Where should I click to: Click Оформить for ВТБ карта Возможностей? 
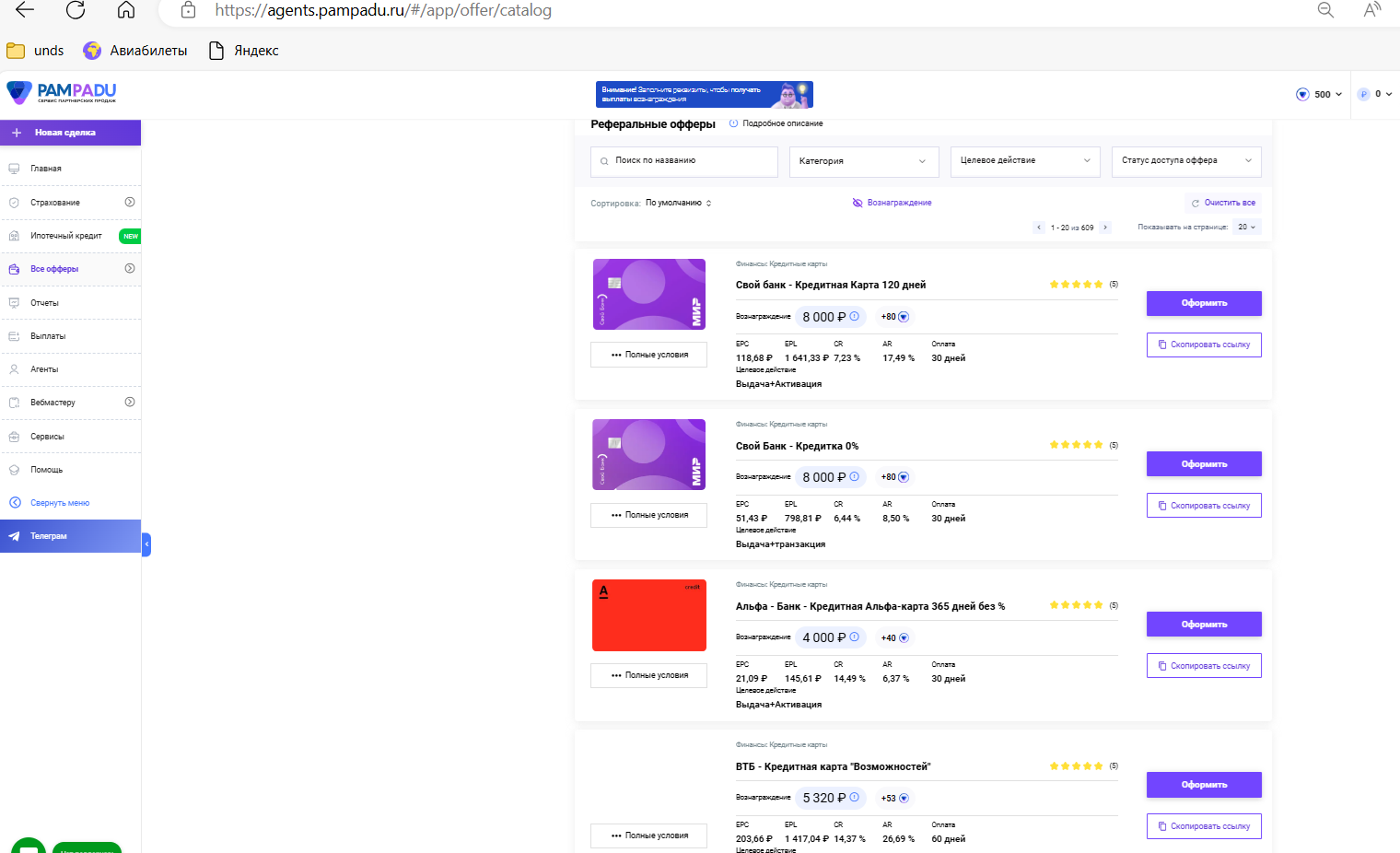[x=1204, y=785]
